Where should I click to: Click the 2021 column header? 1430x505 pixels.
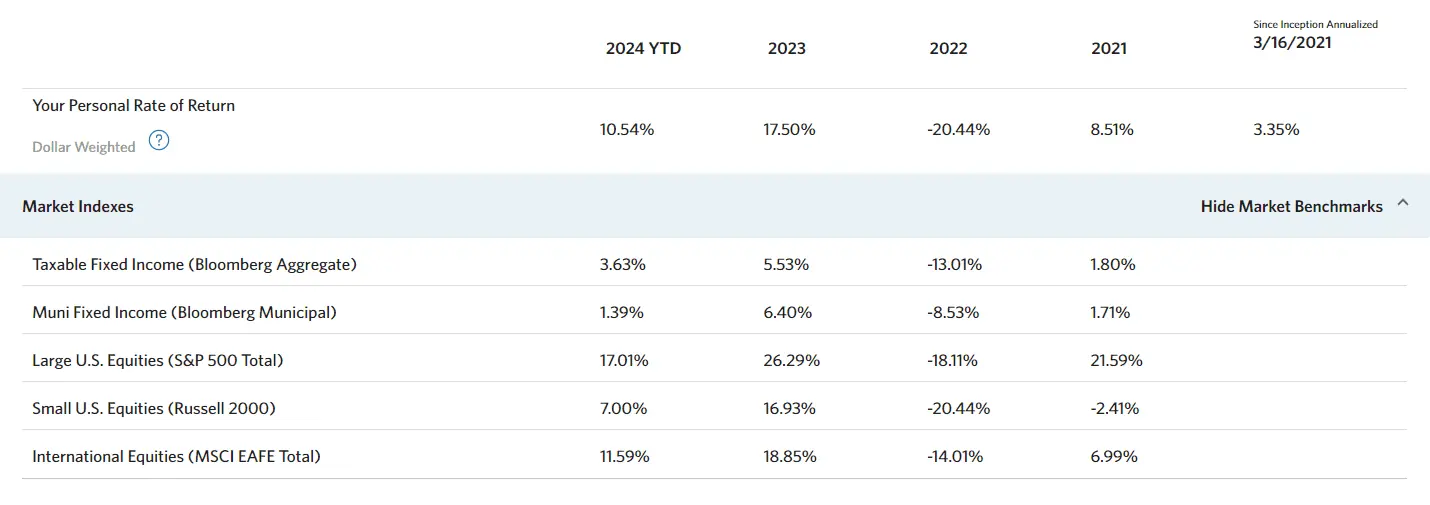click(x=1109, y=48)
